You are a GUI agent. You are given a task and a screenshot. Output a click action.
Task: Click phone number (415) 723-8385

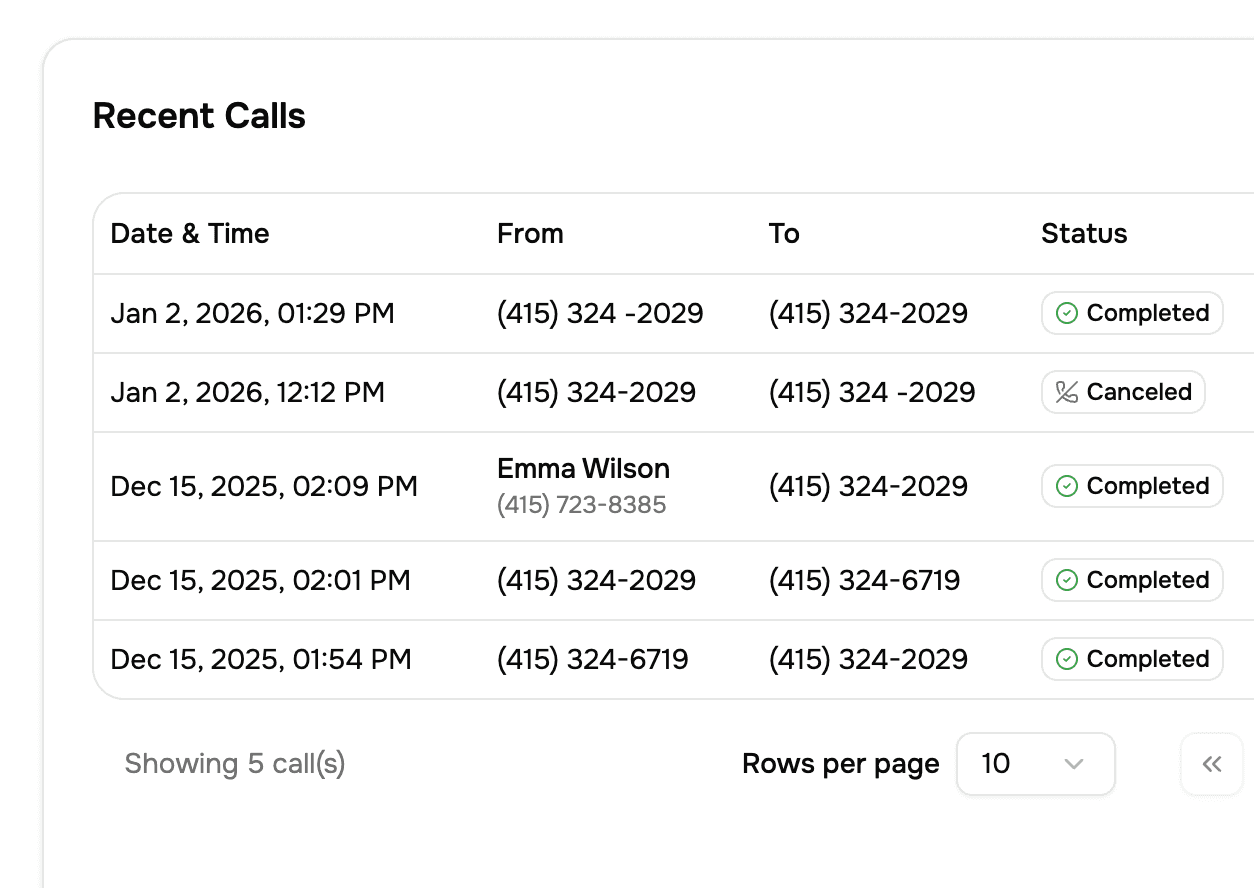tap(581, 505)
